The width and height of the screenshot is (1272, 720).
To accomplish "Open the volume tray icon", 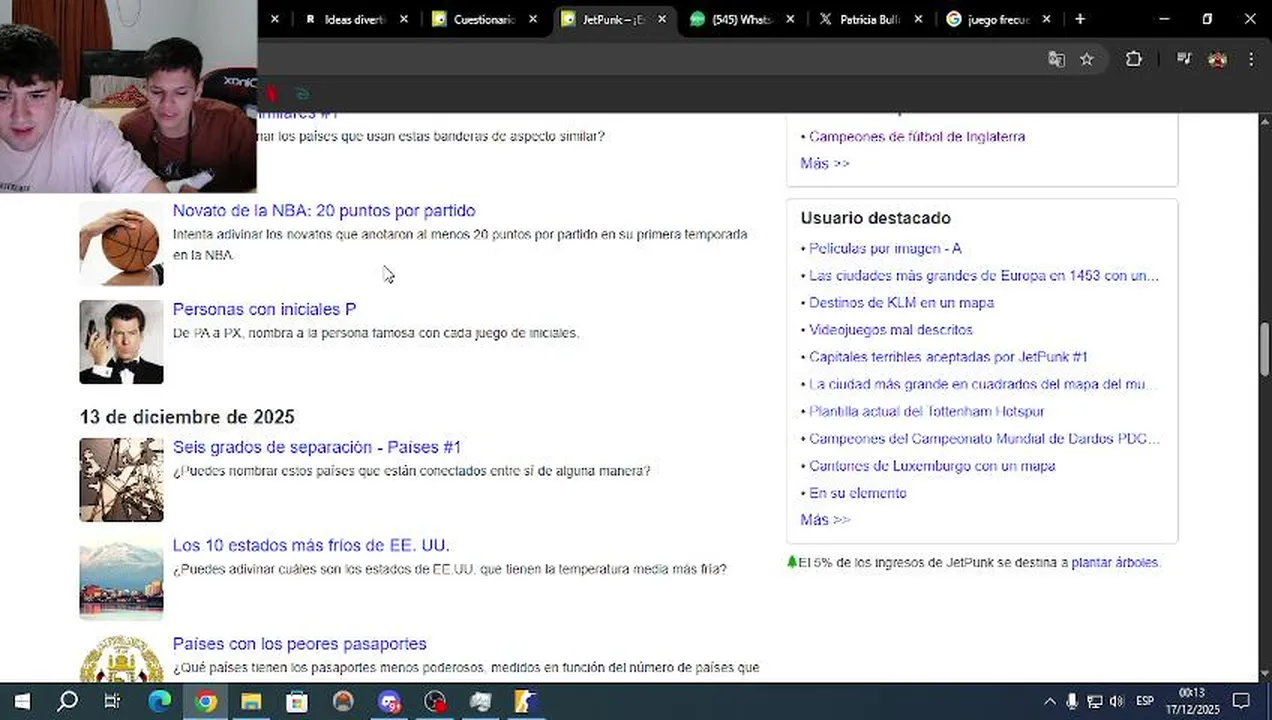I will point(1117,701).
